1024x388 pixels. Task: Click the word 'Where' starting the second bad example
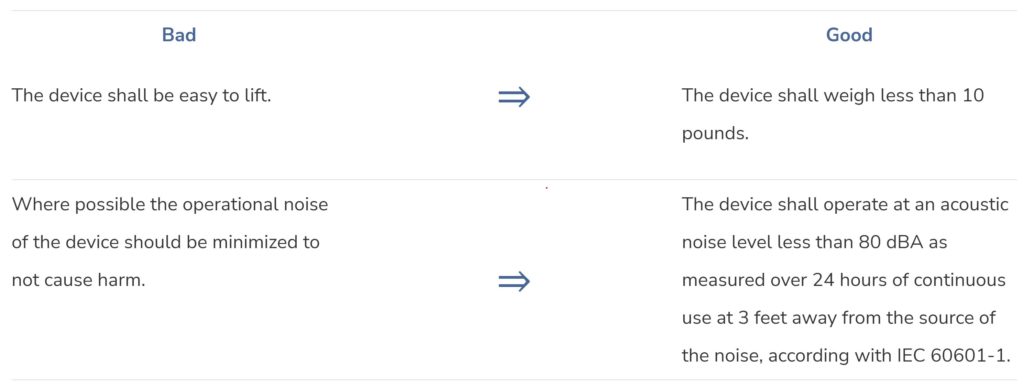40,204
